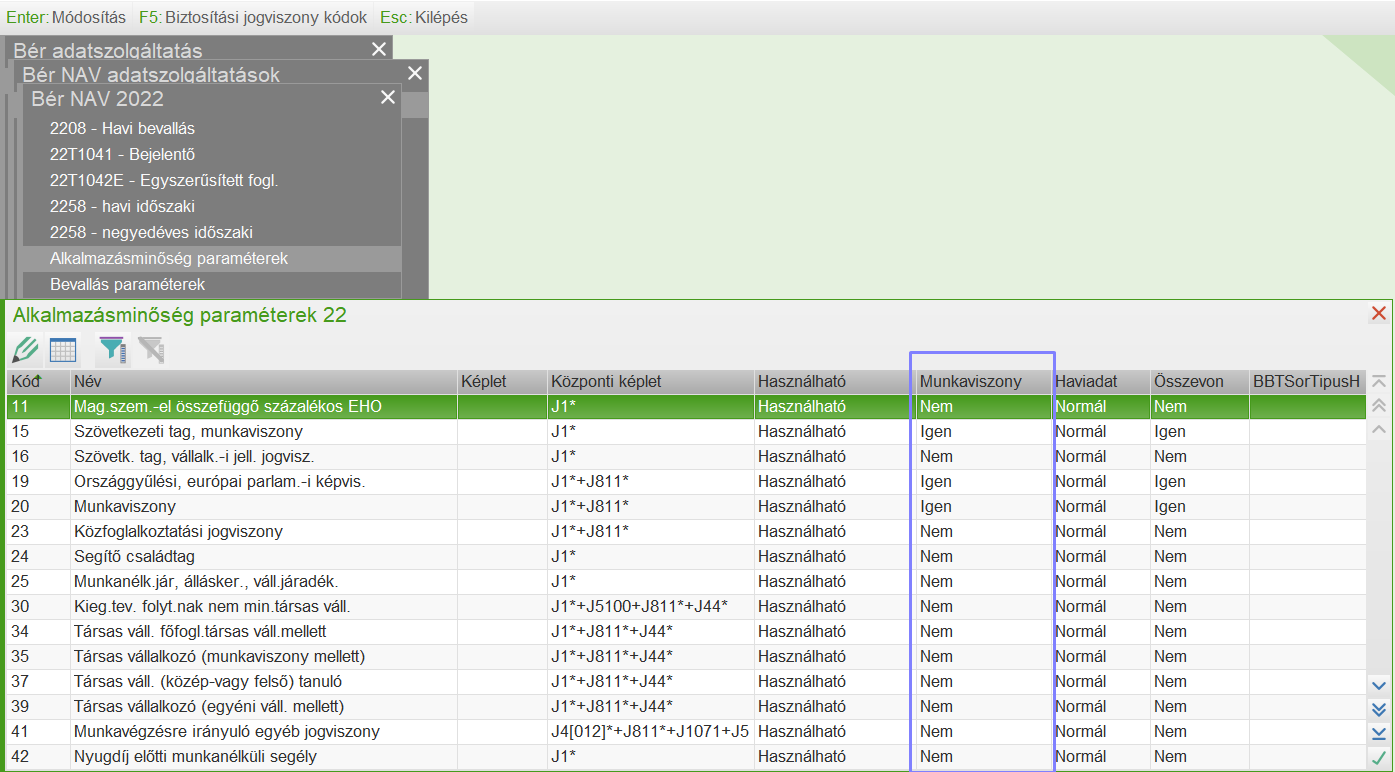Select row Országgyűlési, európai parlam.-i képvis.

pos(686,482)
